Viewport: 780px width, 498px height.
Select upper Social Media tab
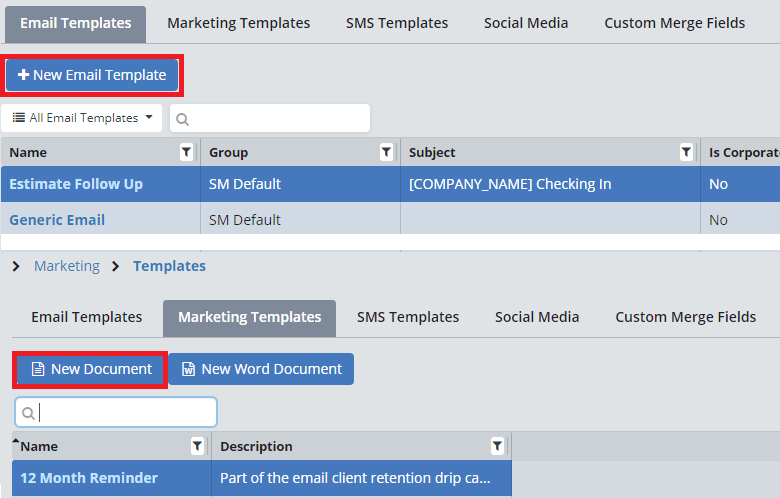pos(526,23)
